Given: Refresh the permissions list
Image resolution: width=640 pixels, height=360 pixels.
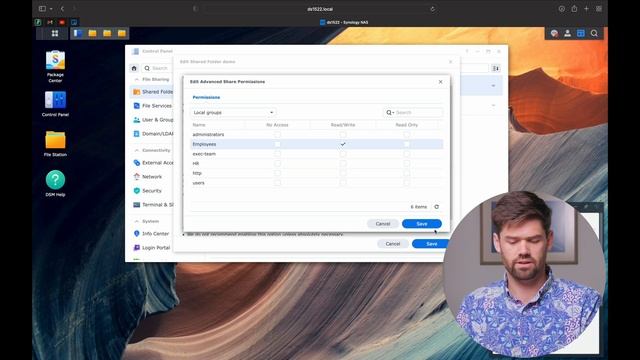Looking at the screenshot, I should click(436, 207).
